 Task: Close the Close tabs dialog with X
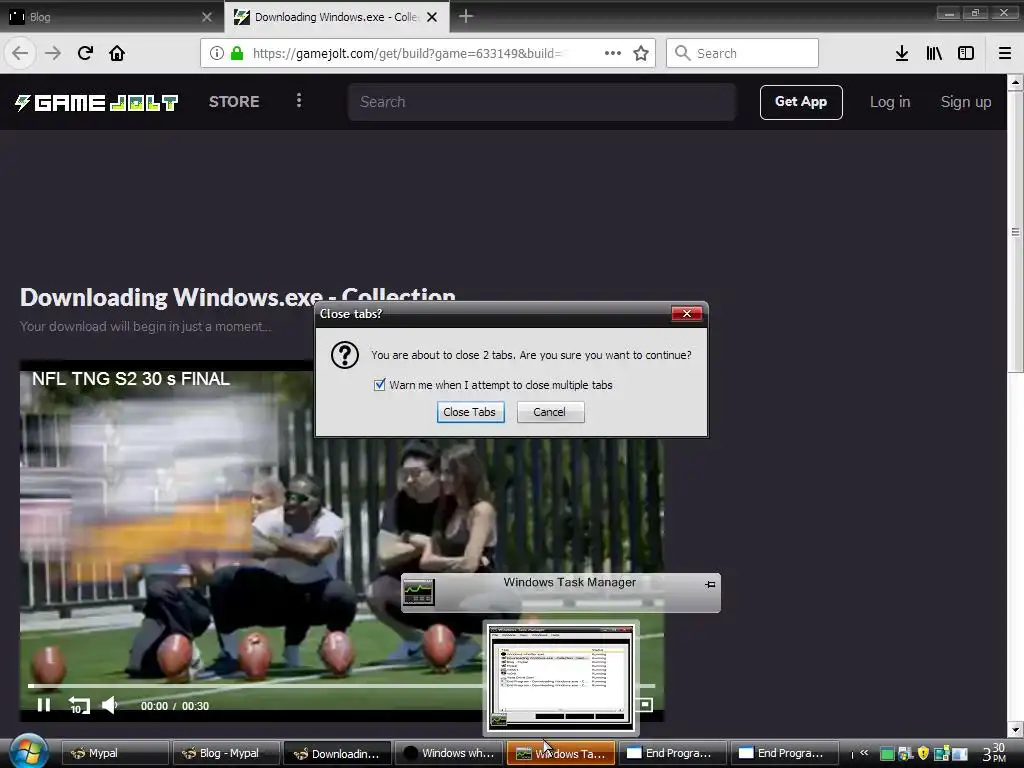[686, 313]
